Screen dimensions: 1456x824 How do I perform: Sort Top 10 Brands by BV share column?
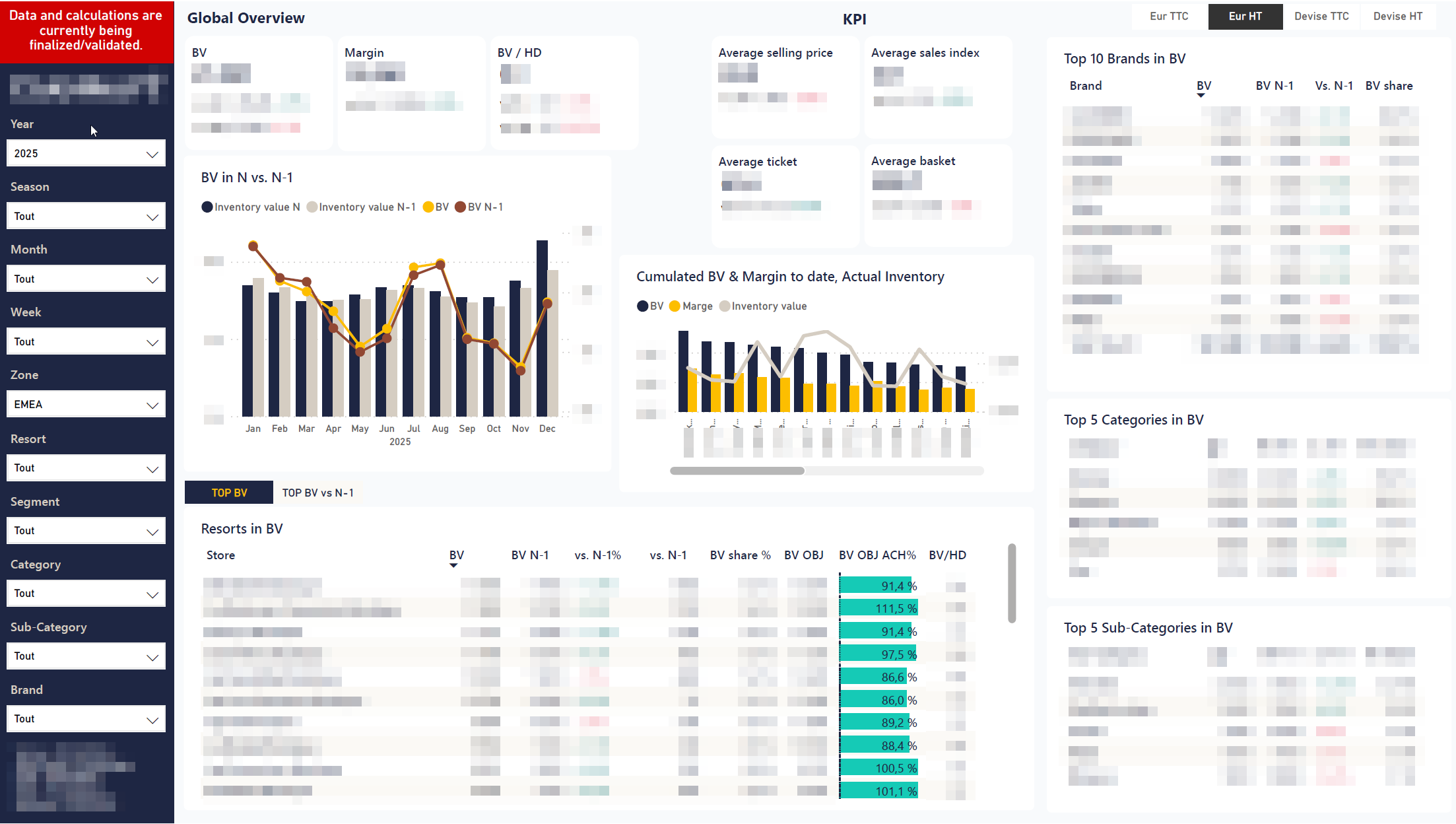pyautogui.click(x=1389, y=85)
